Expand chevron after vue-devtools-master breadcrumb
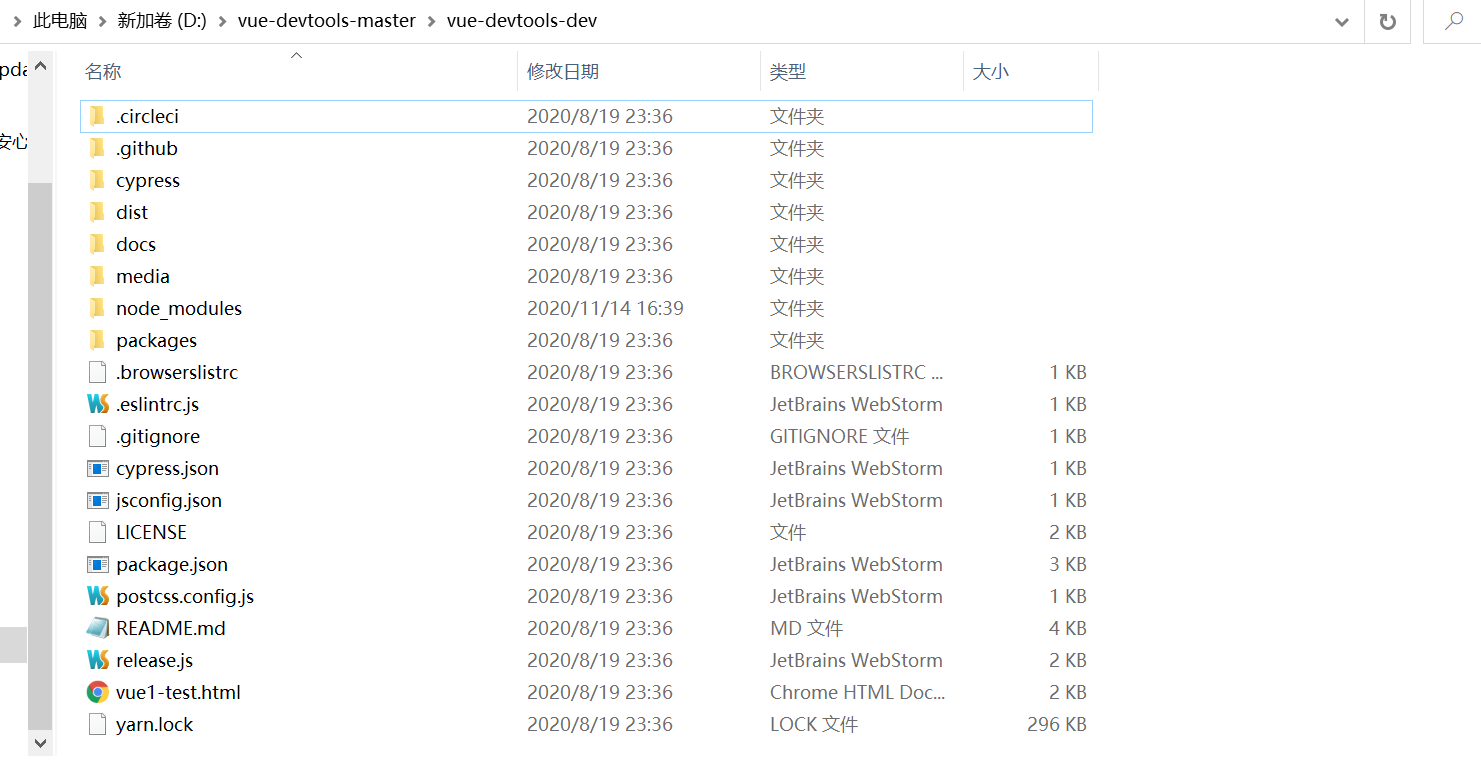The image size is (1481, 764). 431,21
